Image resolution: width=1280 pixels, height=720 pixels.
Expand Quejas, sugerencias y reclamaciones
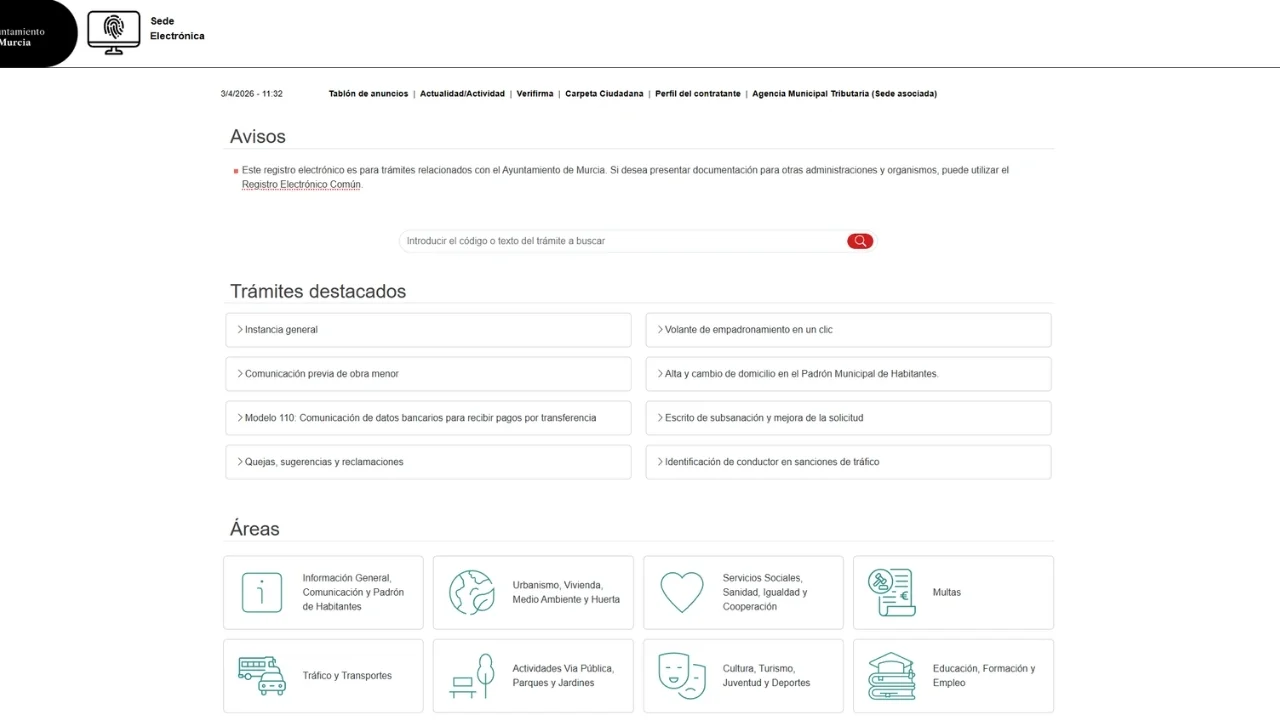(x=428, y=462)
